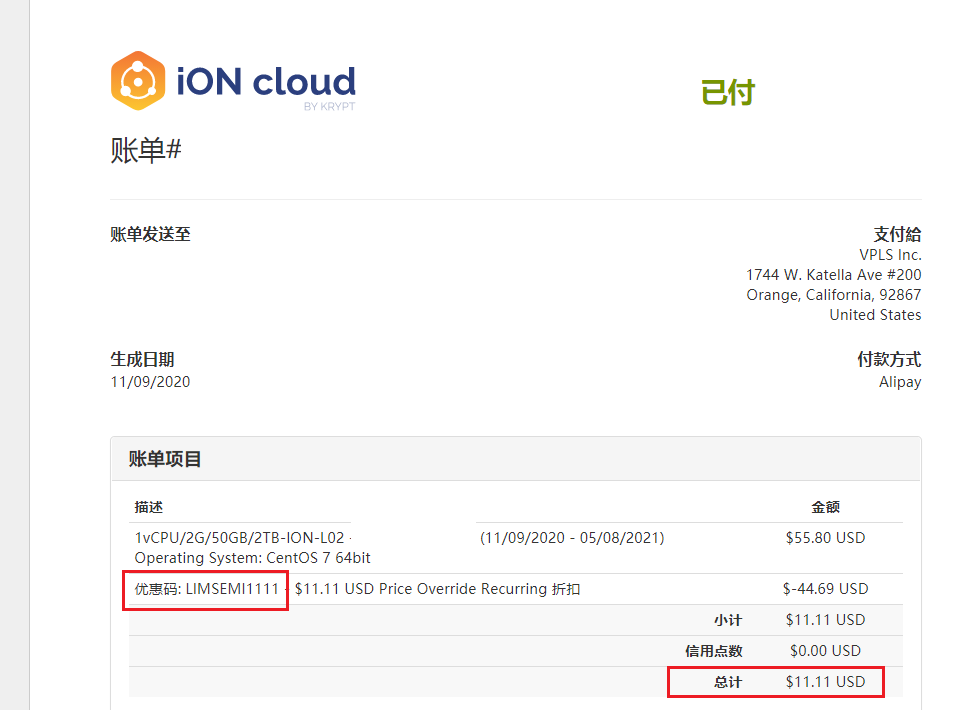Click the iON cloud hexagon logo icon

coord(137,80)
